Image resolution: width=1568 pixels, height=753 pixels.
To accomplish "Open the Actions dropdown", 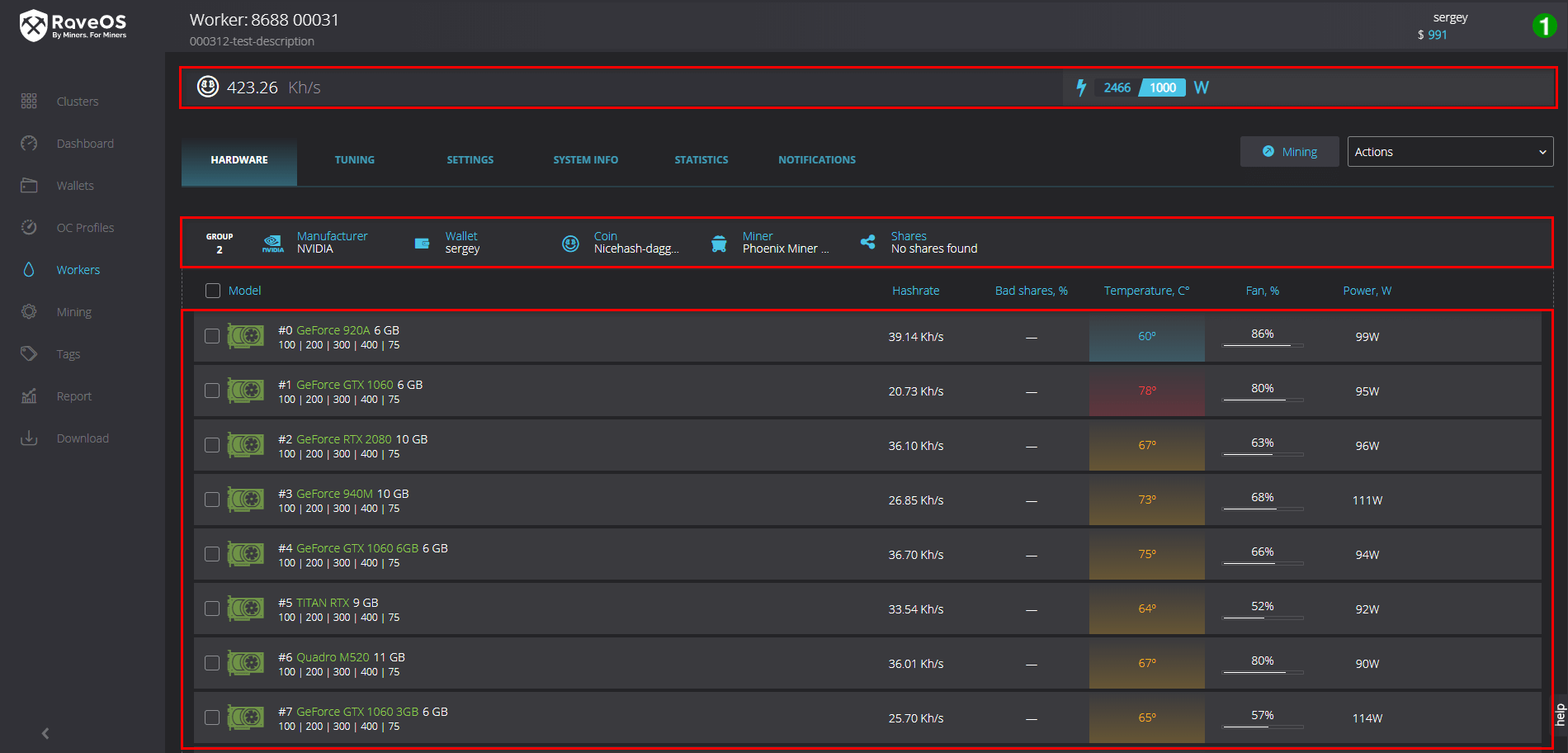I will pos(1450,152).
